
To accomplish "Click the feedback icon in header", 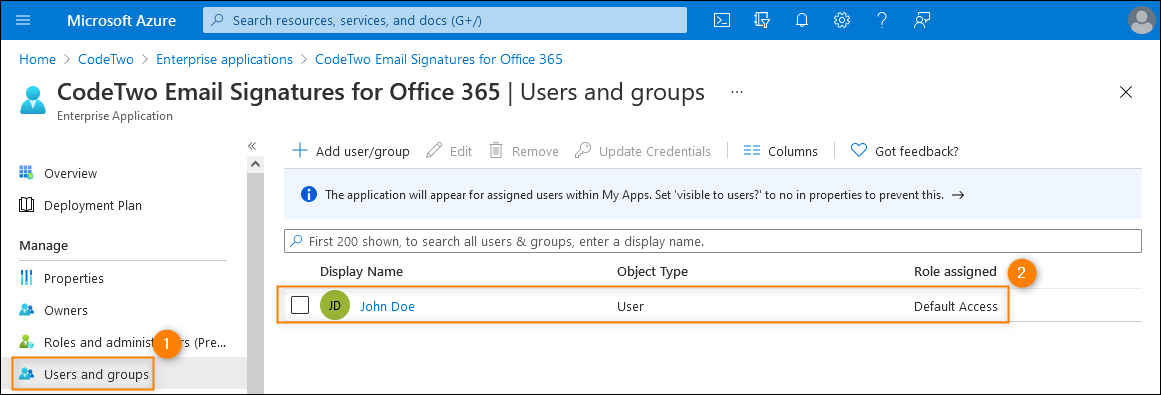I will click(x=921, y=20).
